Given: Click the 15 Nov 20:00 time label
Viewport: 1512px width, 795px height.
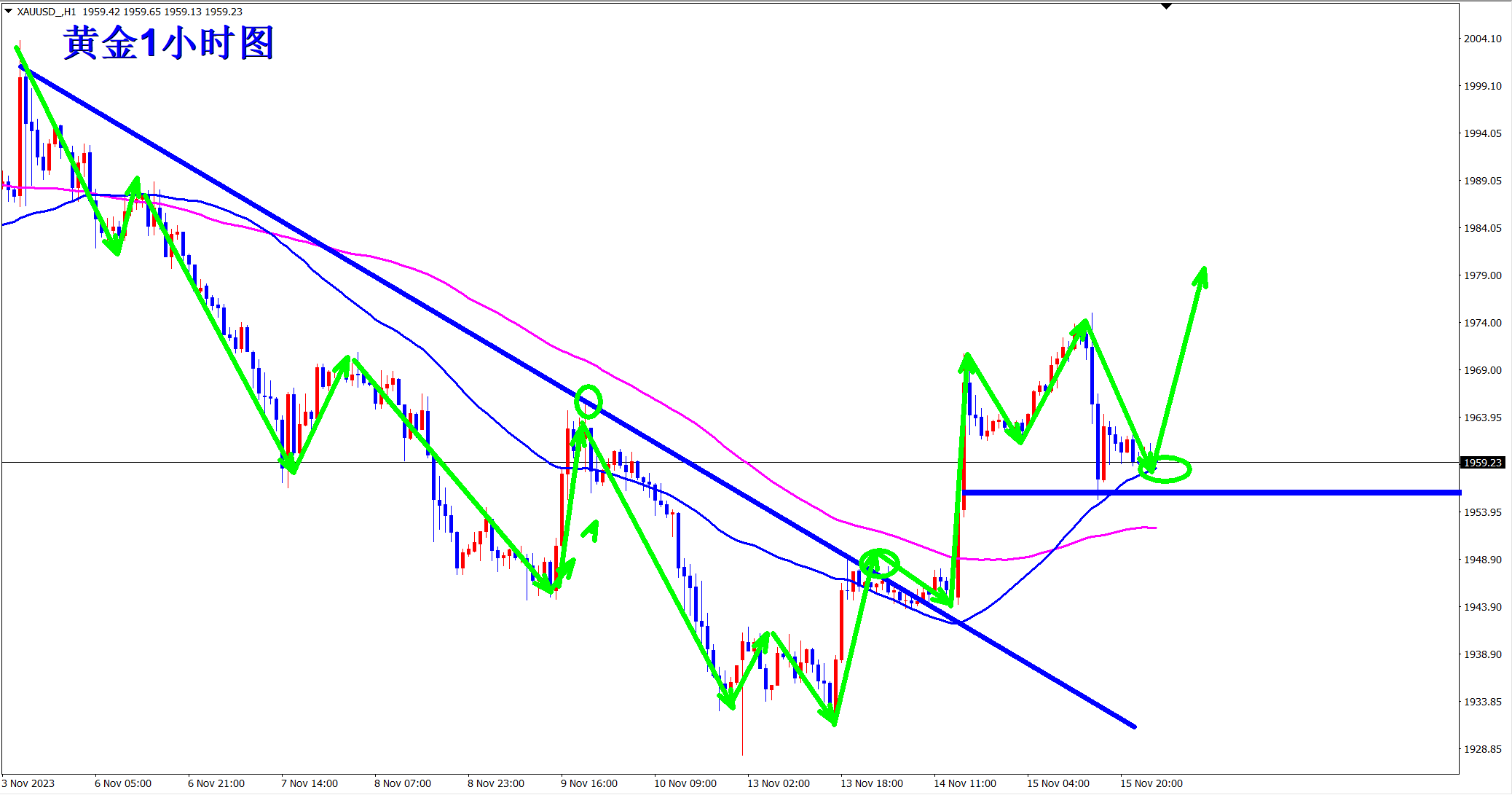Looking at the screenshot, I should click(x=1151, y=783).
